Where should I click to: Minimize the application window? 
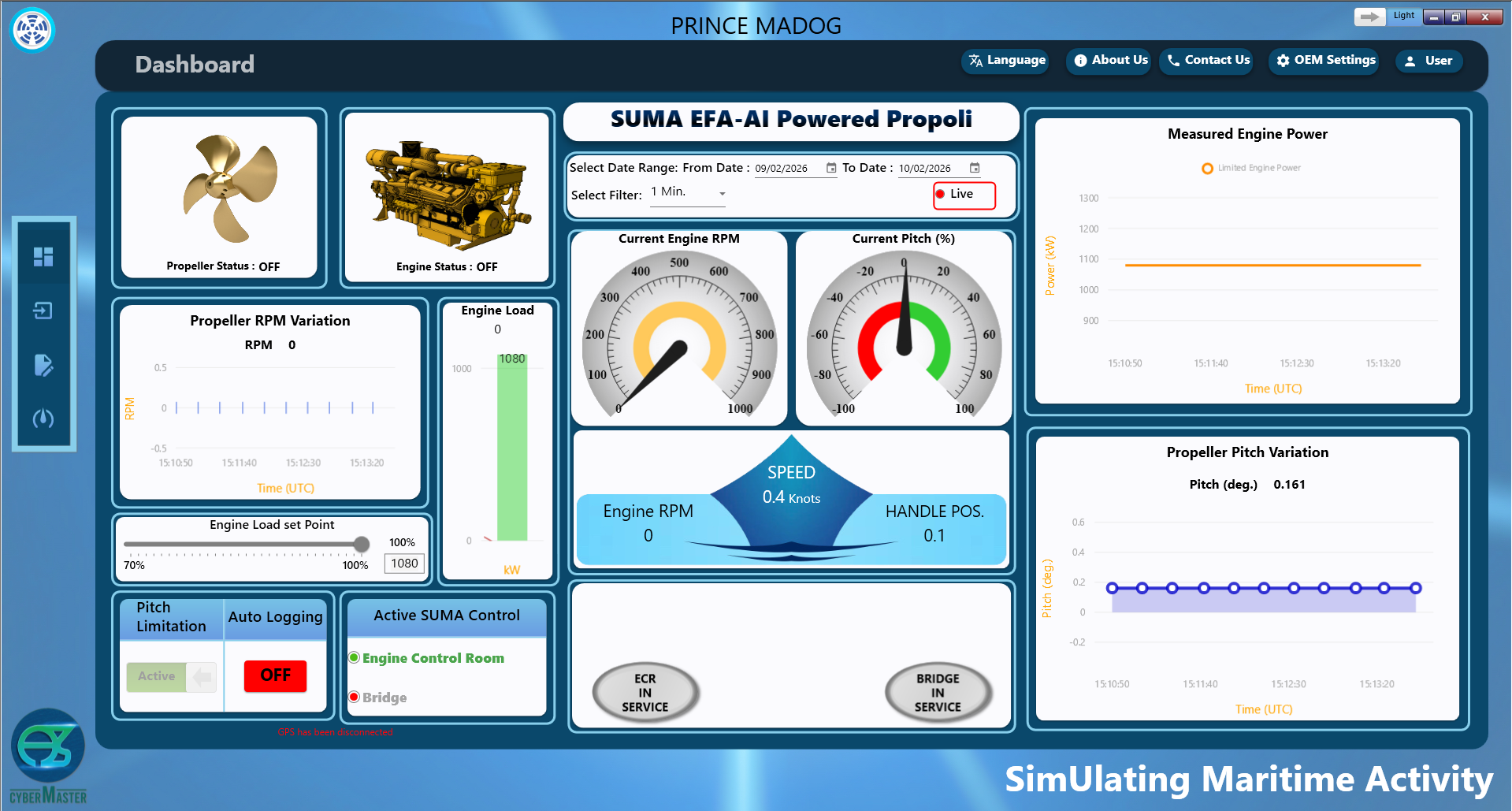pos(1434,17)
